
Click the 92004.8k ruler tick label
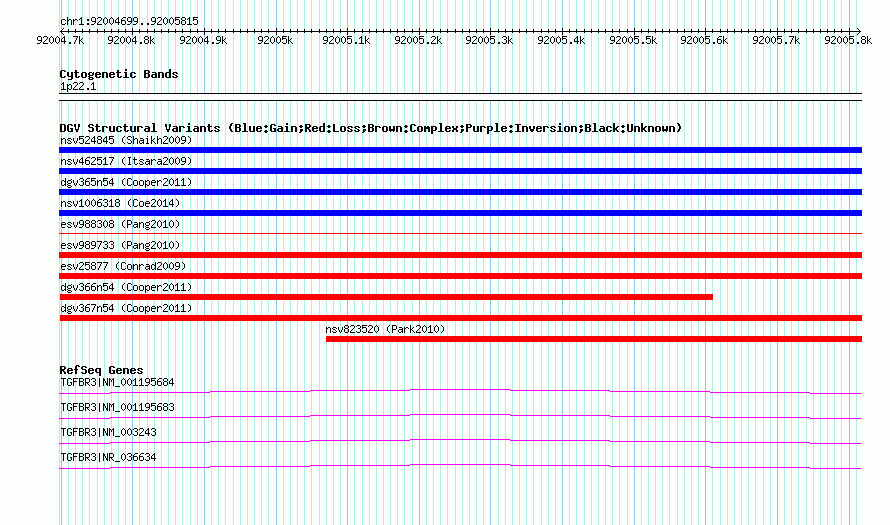pyautogui.click(x=131, y=40)
